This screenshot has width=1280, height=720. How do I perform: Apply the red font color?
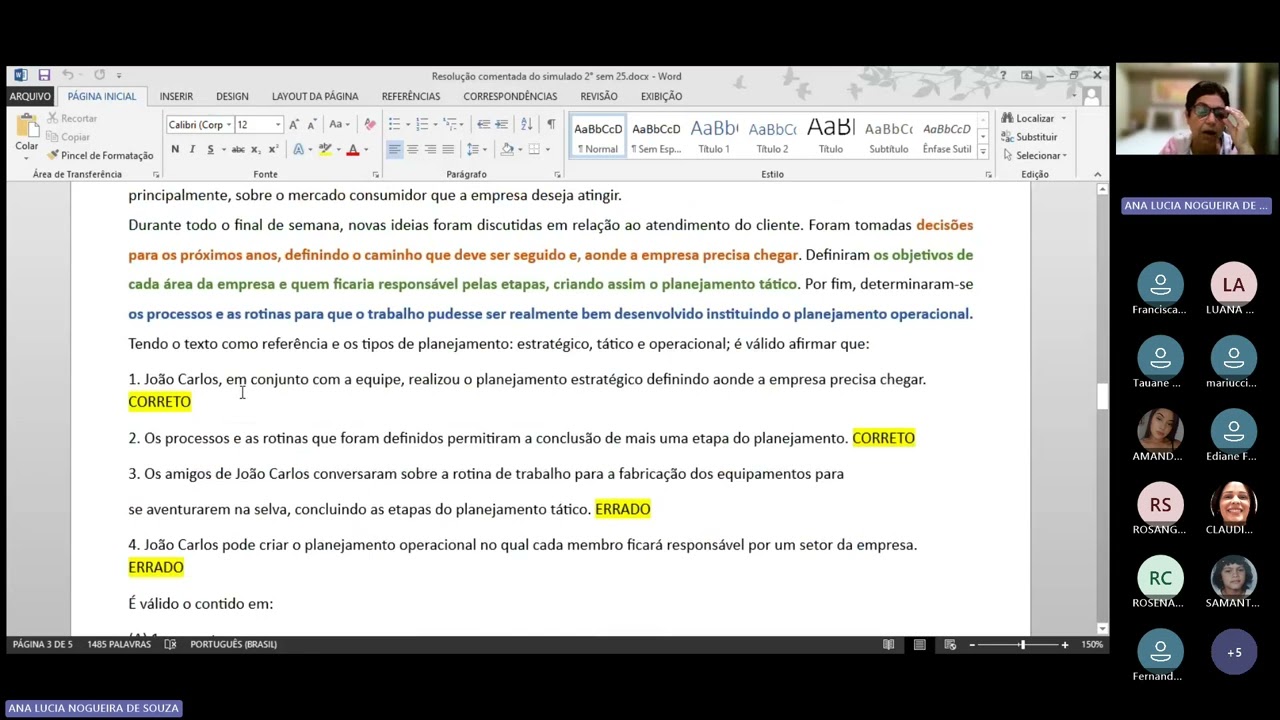point(352,150)
